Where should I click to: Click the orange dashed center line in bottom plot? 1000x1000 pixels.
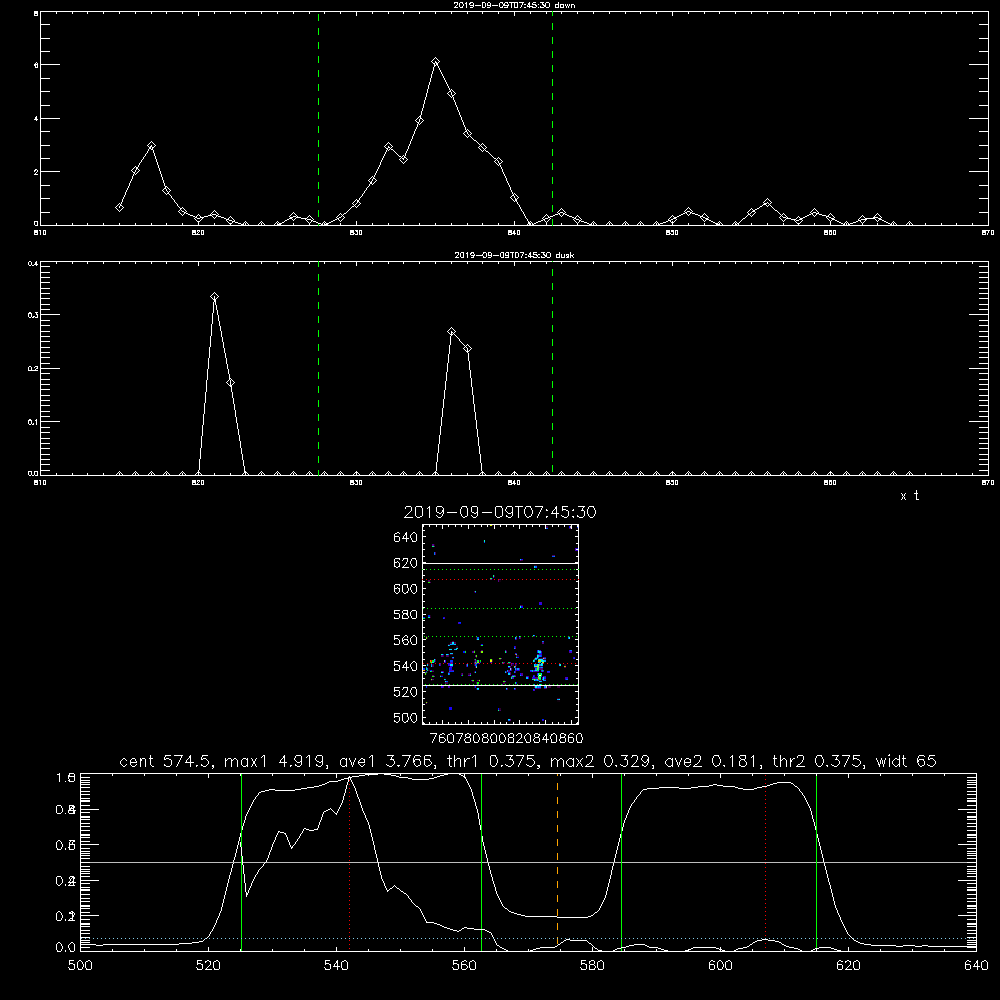[557, 861]
